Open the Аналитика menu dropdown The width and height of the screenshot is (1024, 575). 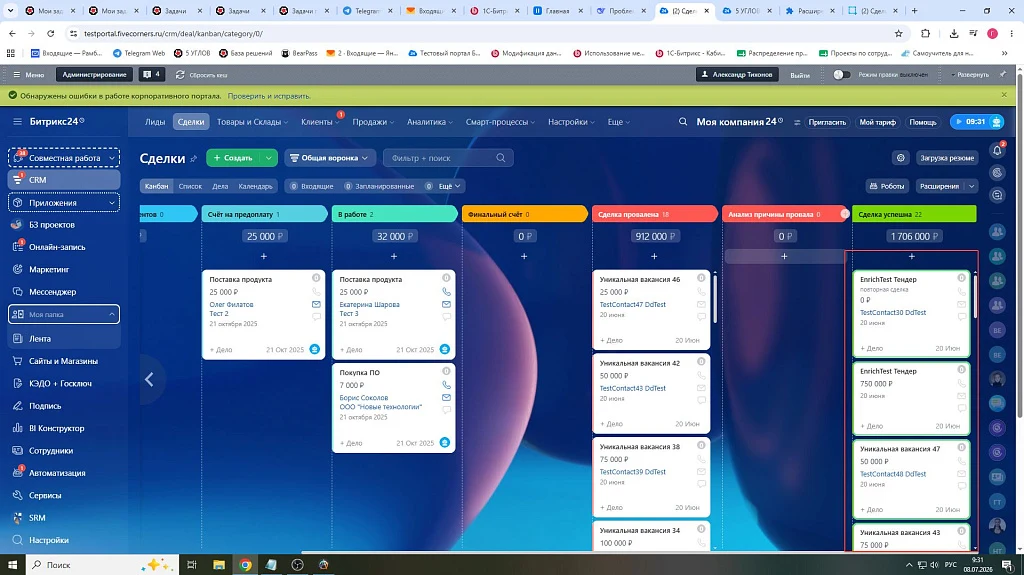(x=429, y=122)
